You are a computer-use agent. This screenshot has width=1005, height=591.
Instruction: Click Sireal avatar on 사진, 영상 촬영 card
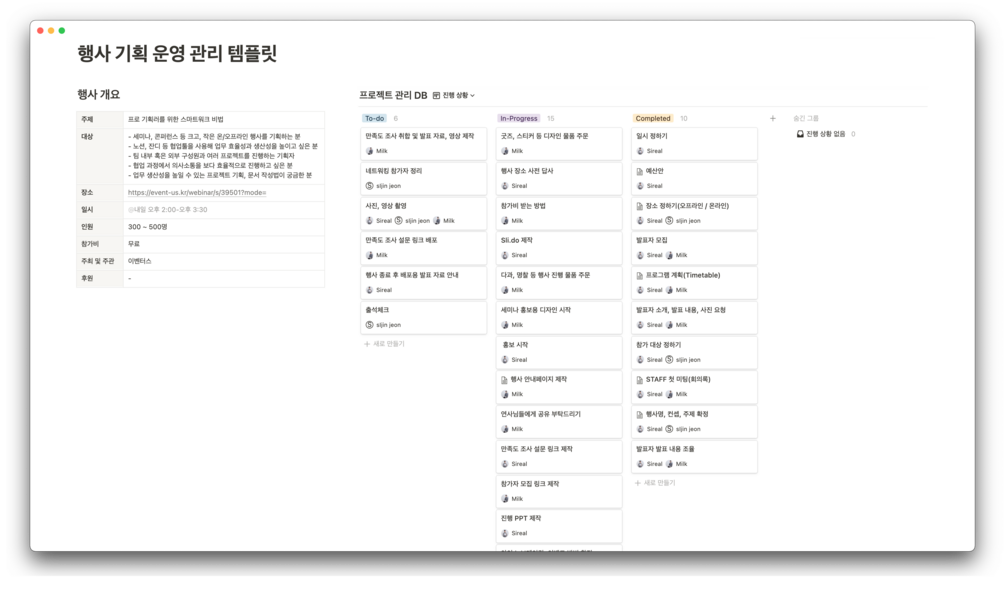369,221
